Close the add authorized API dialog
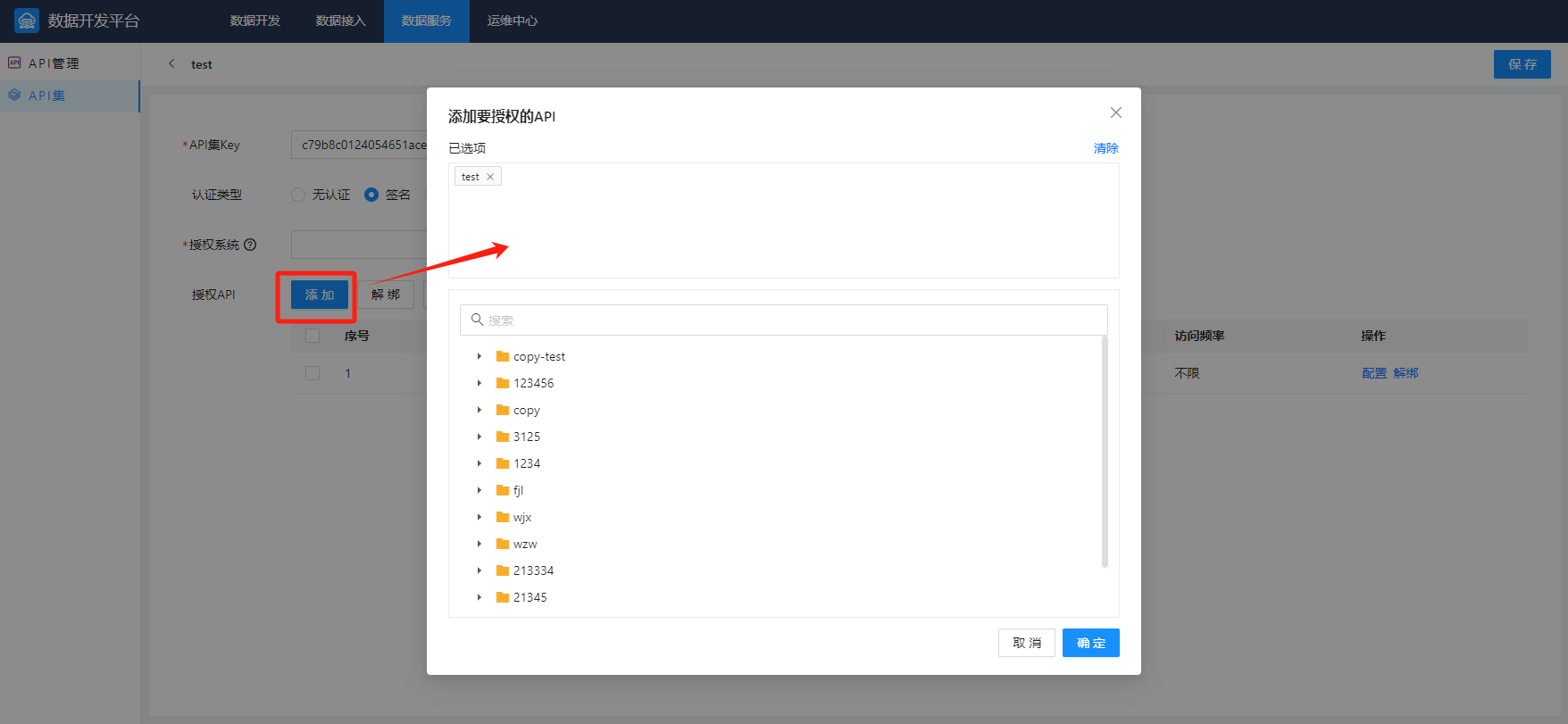Viewport: 1568px width, 724px height. 1115,112
